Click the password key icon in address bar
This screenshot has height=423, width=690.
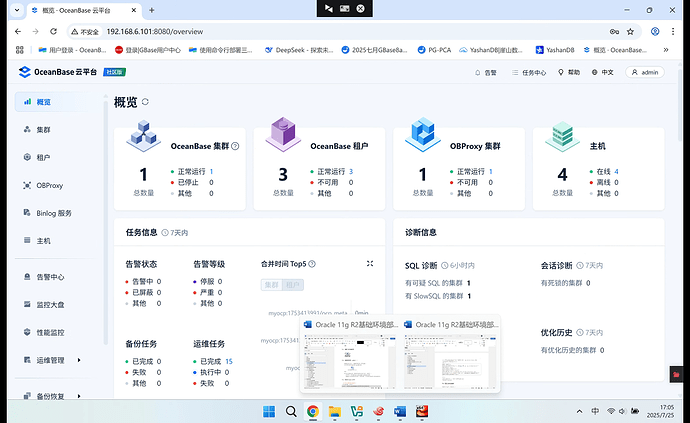coord(614,32)
